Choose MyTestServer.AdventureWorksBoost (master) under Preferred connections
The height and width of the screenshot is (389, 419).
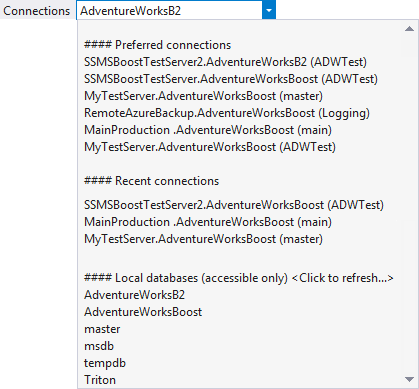[203, 96]
